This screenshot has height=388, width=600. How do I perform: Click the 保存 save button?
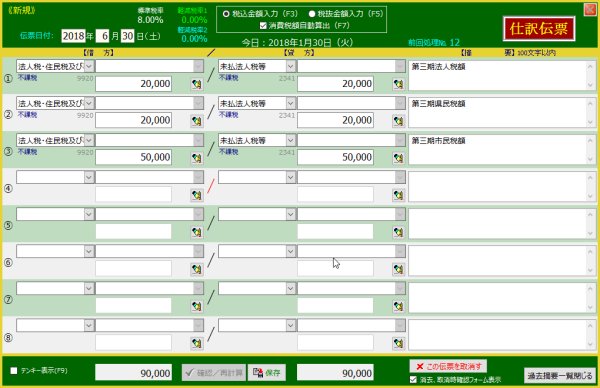click(x=267, y=372)
